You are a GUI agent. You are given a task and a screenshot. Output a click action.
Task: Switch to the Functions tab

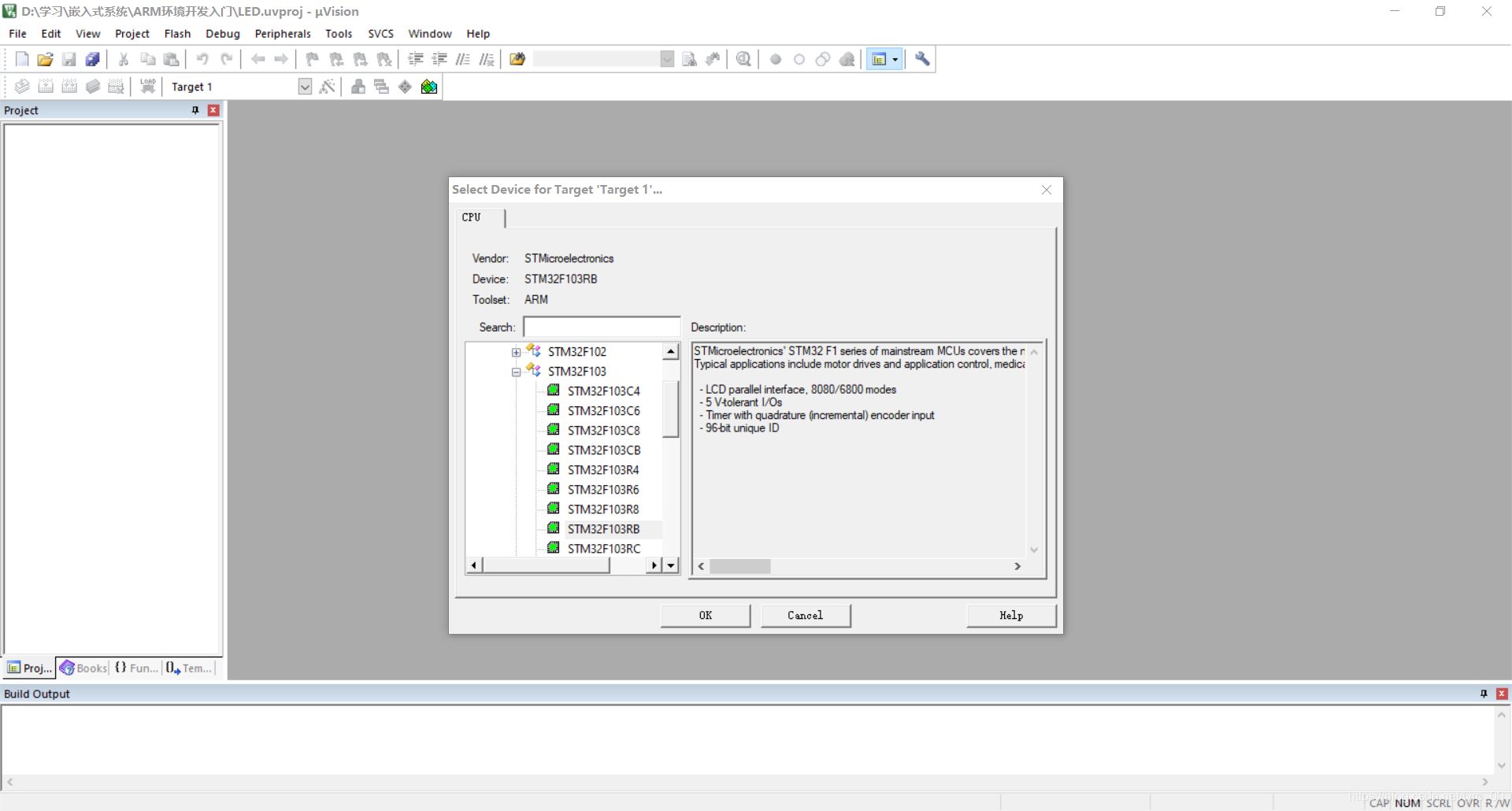(136, 668)
